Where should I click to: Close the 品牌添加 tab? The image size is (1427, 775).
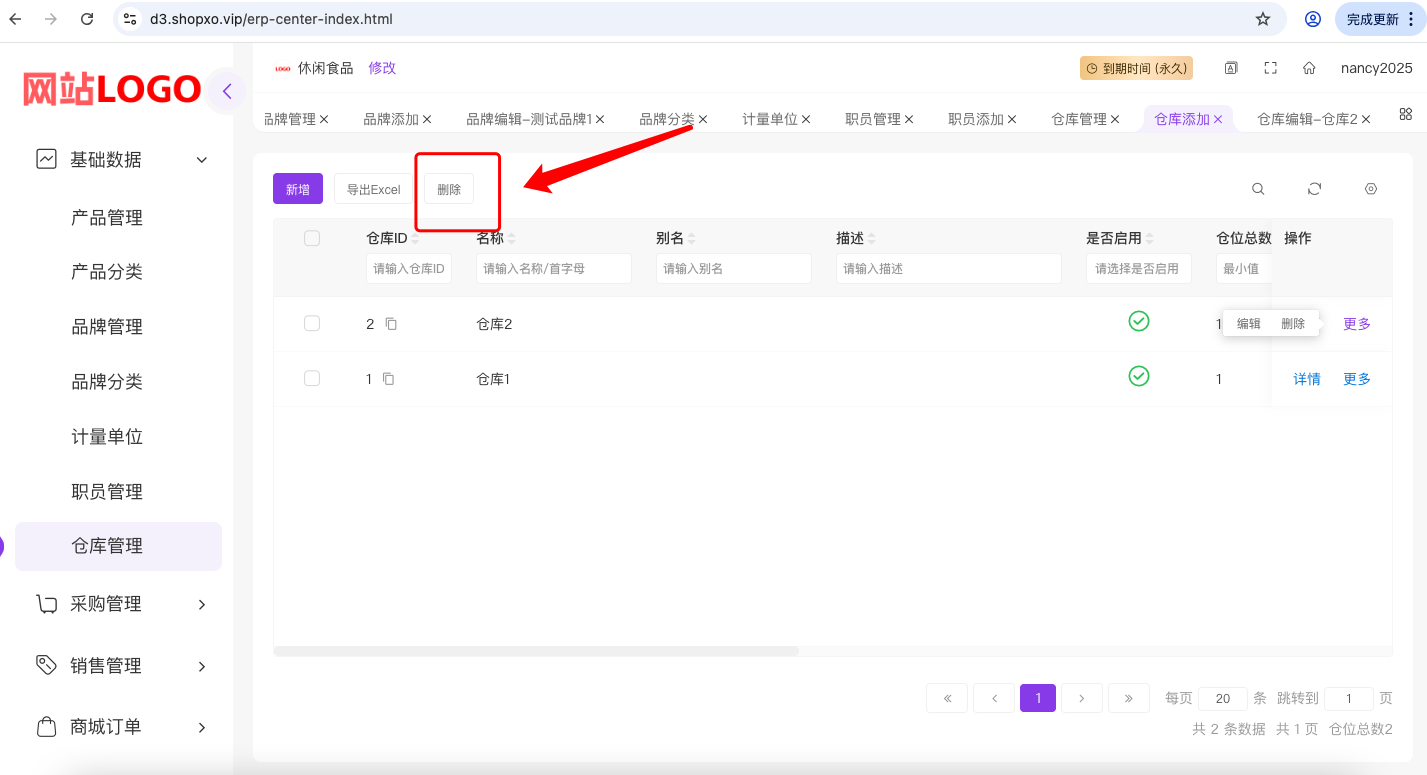point(427,119)
